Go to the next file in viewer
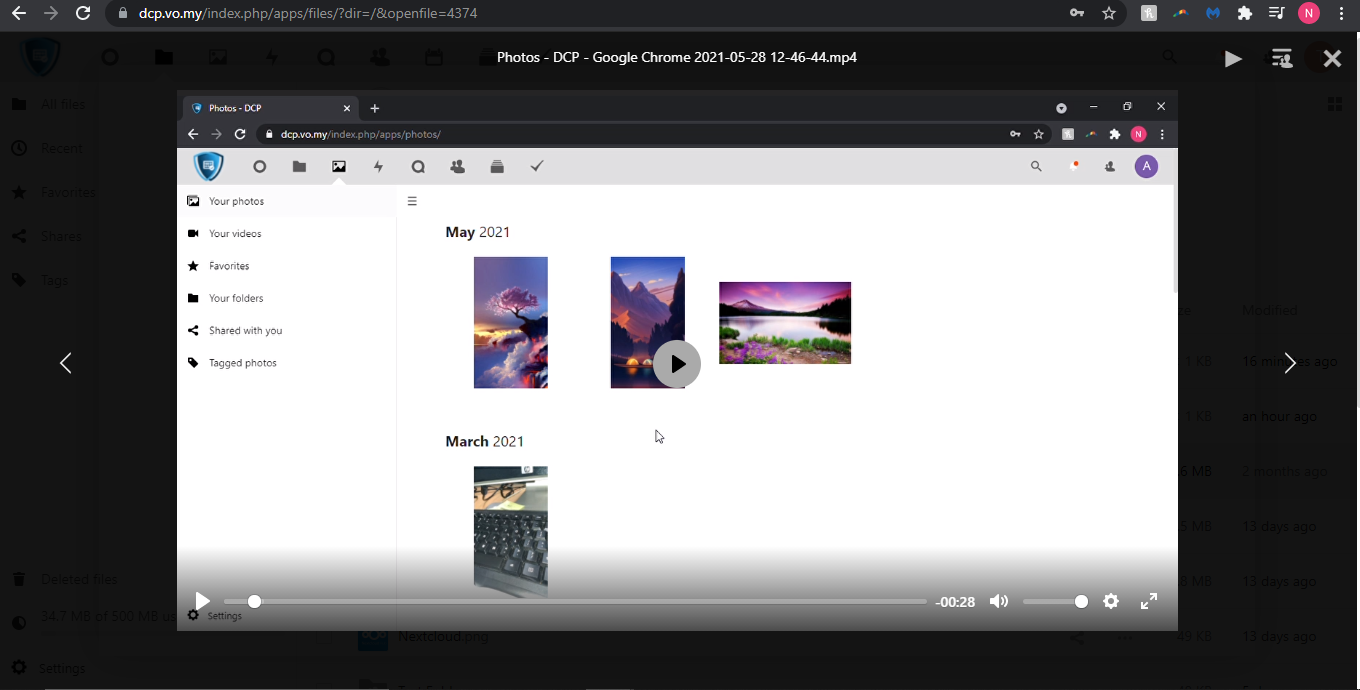1360x690 pixels. (x=1290, y=363)
